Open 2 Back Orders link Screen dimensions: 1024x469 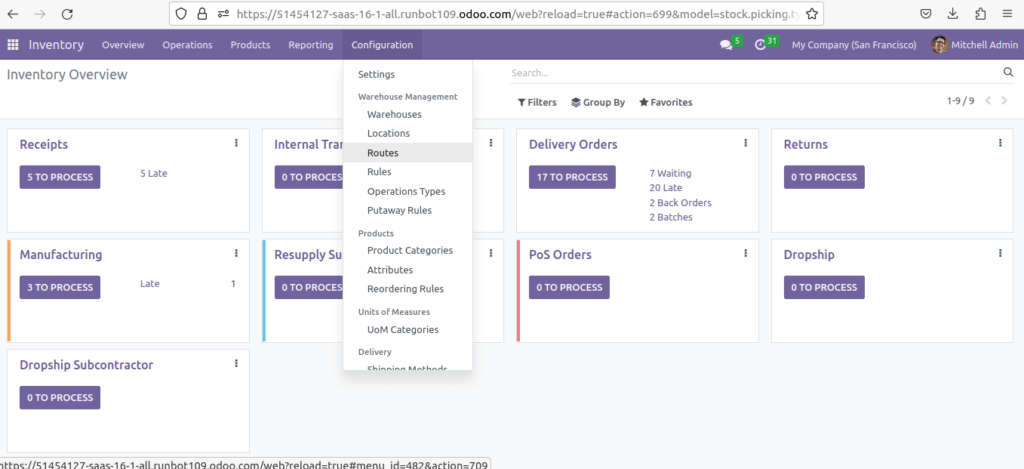click(x=680, y=202)
